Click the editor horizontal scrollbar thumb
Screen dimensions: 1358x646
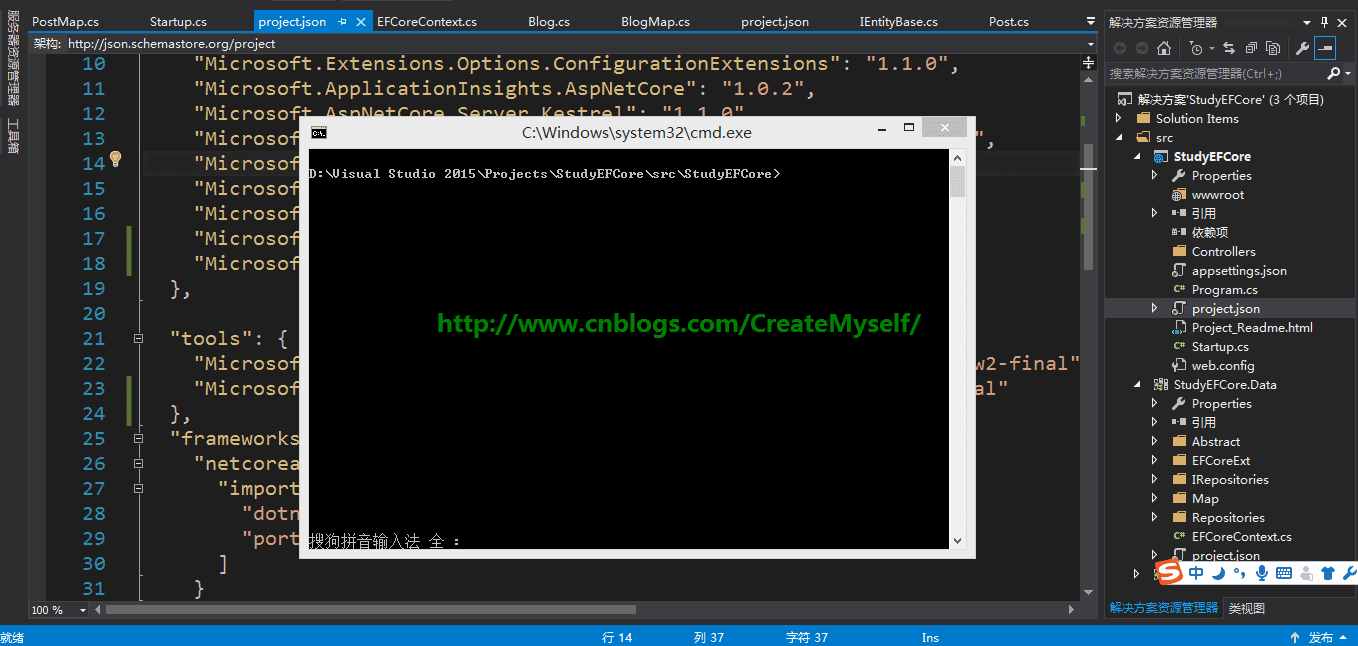[370, 609]
